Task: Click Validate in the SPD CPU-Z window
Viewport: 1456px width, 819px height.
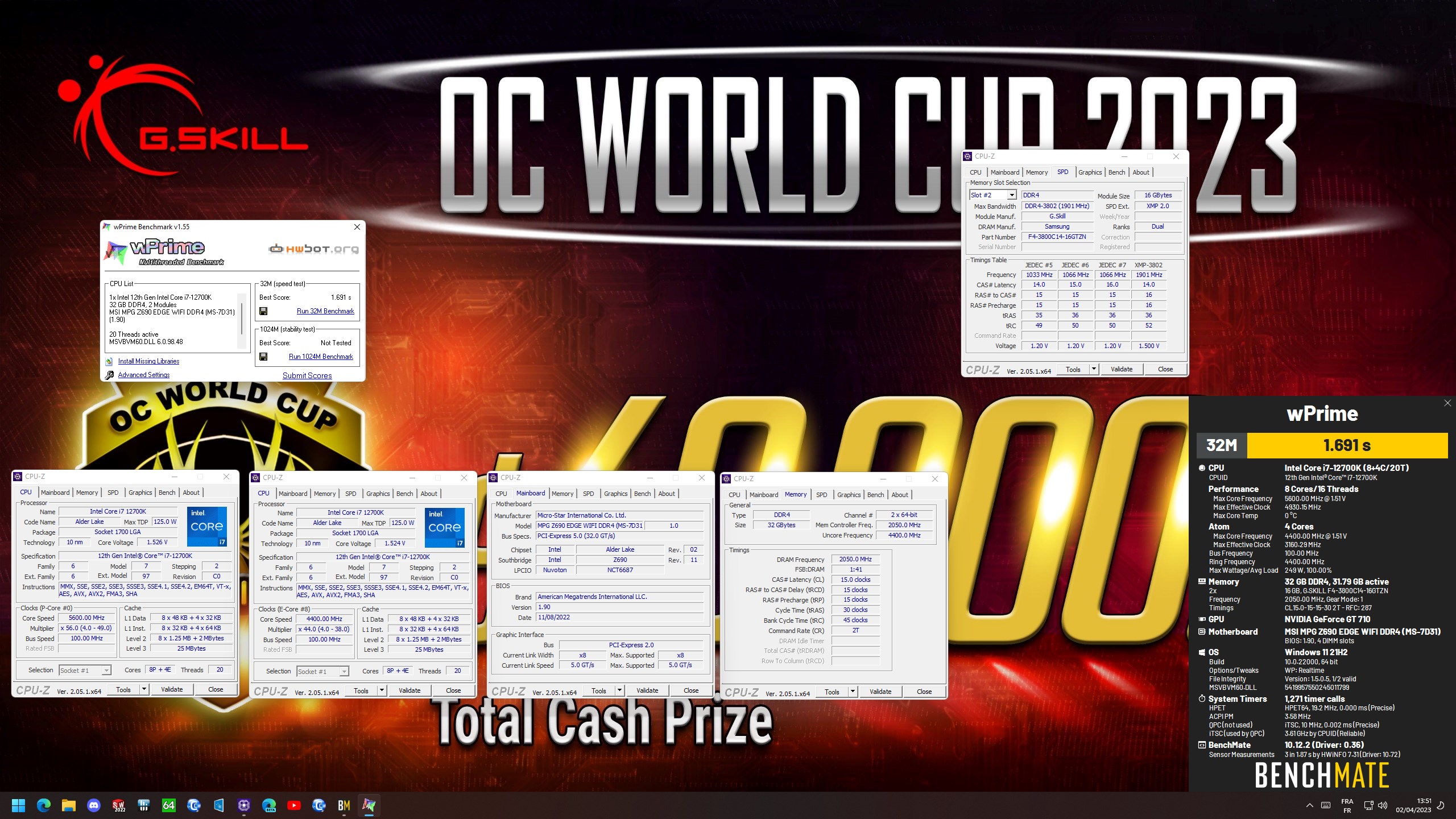Action: coord(1122,369)
